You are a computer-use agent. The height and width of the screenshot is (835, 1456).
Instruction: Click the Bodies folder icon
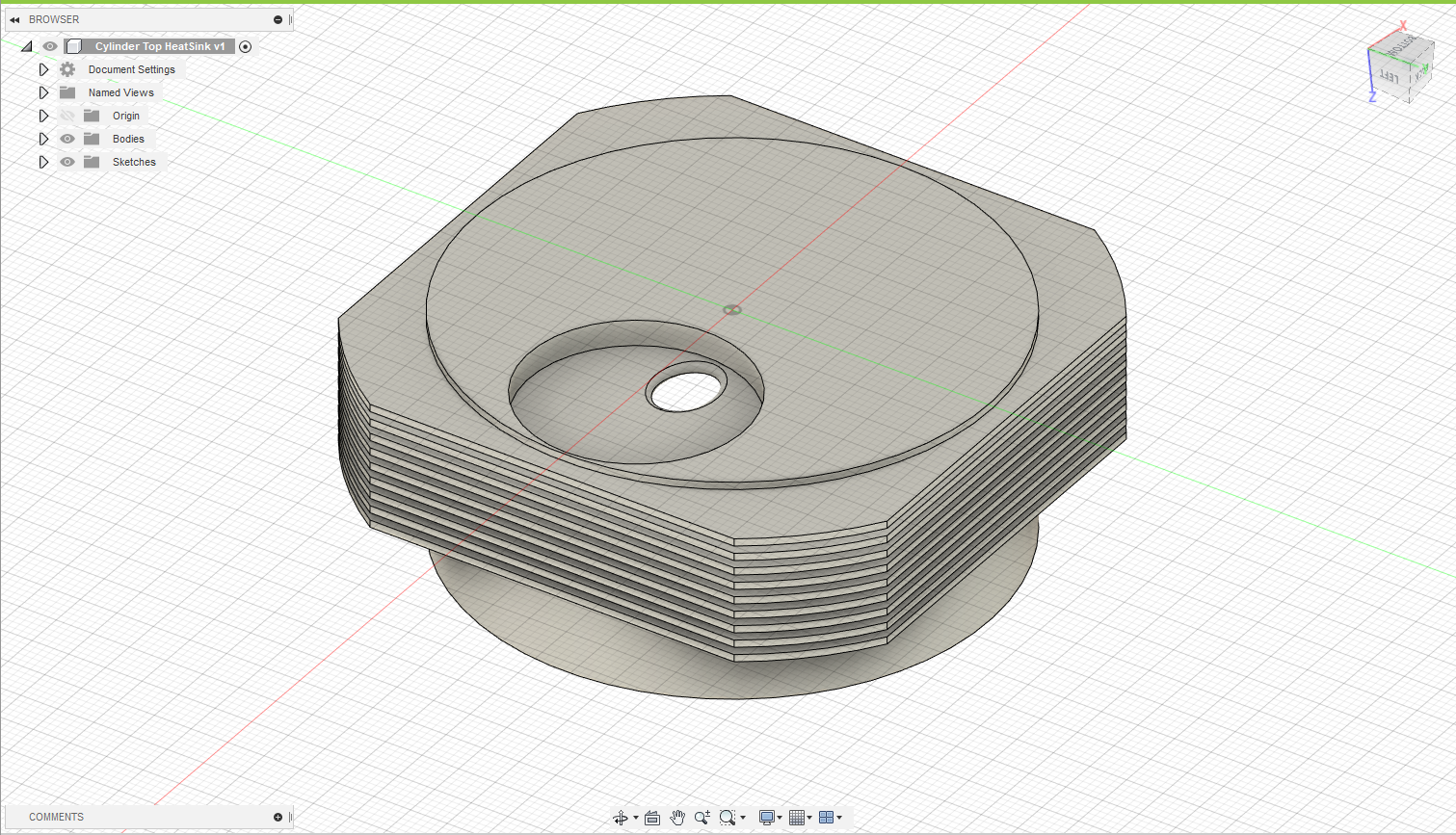pos(92,139)
